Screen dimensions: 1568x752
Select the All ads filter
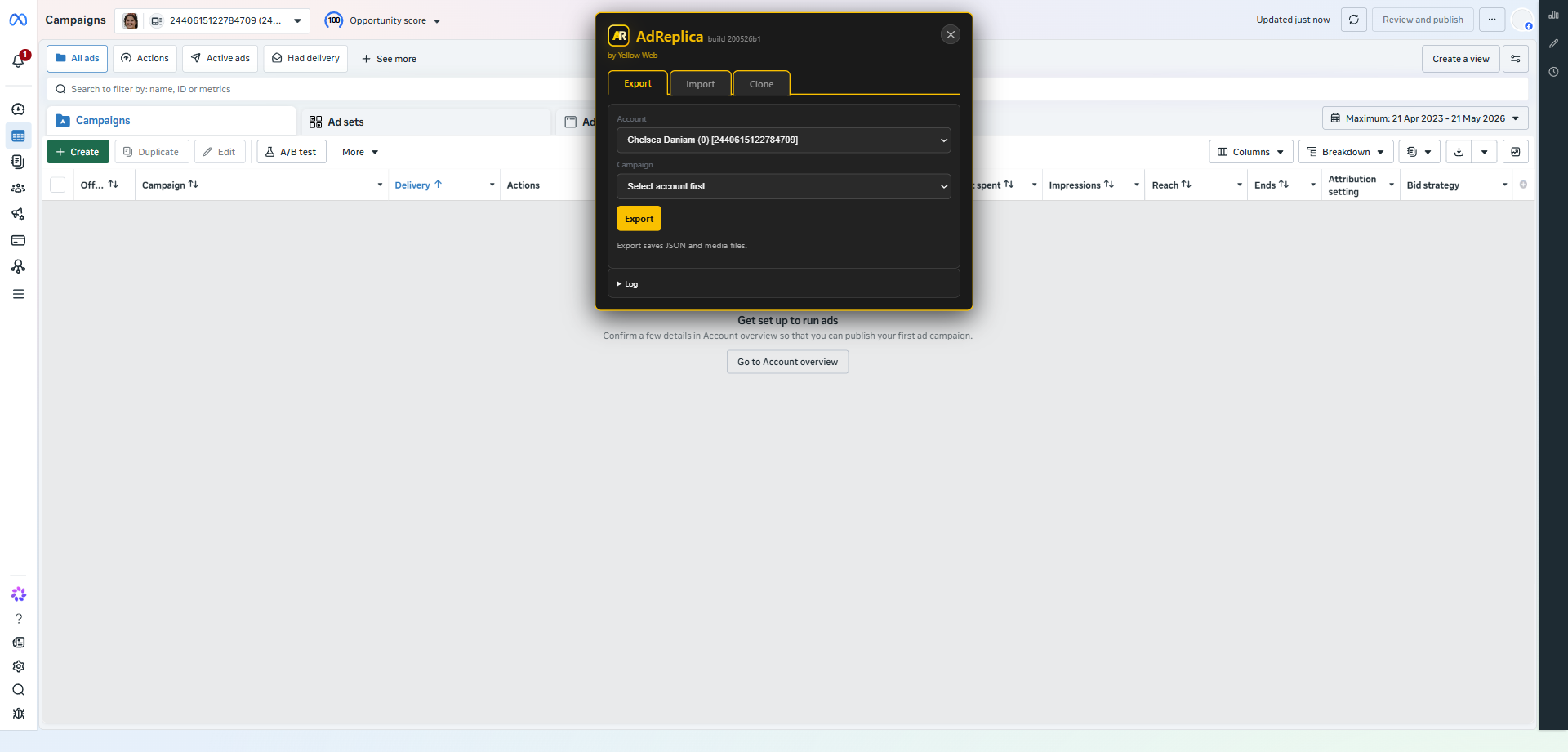78,59
